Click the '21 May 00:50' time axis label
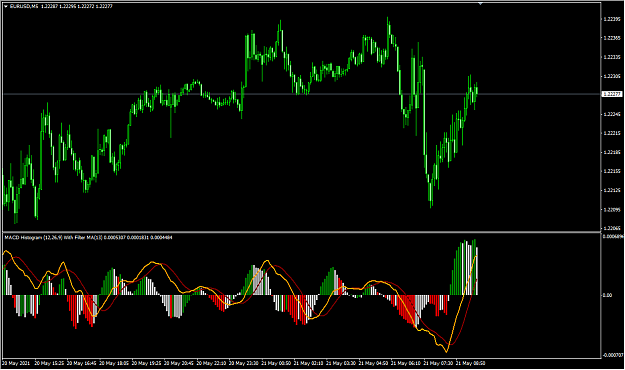 [x=276, y=363]
